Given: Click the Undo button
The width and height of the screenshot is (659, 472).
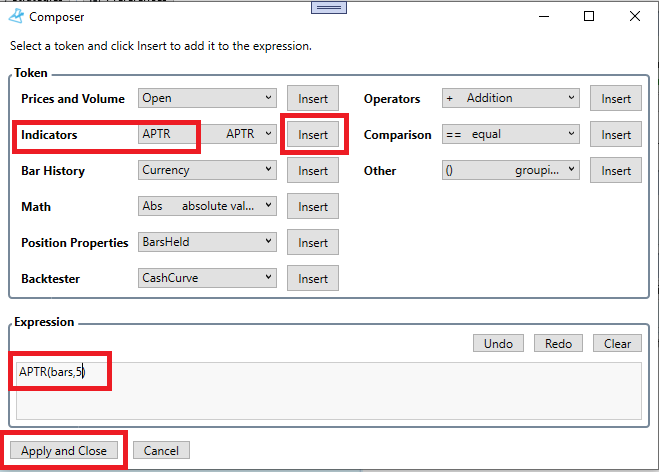Looking at the screenshot, I should coord(498,343).
